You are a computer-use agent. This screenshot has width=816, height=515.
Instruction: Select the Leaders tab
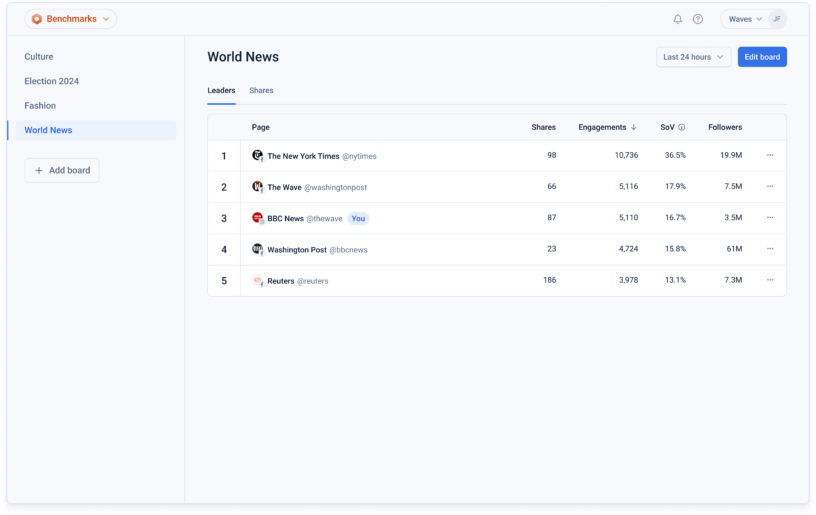[x=221, y=91]
